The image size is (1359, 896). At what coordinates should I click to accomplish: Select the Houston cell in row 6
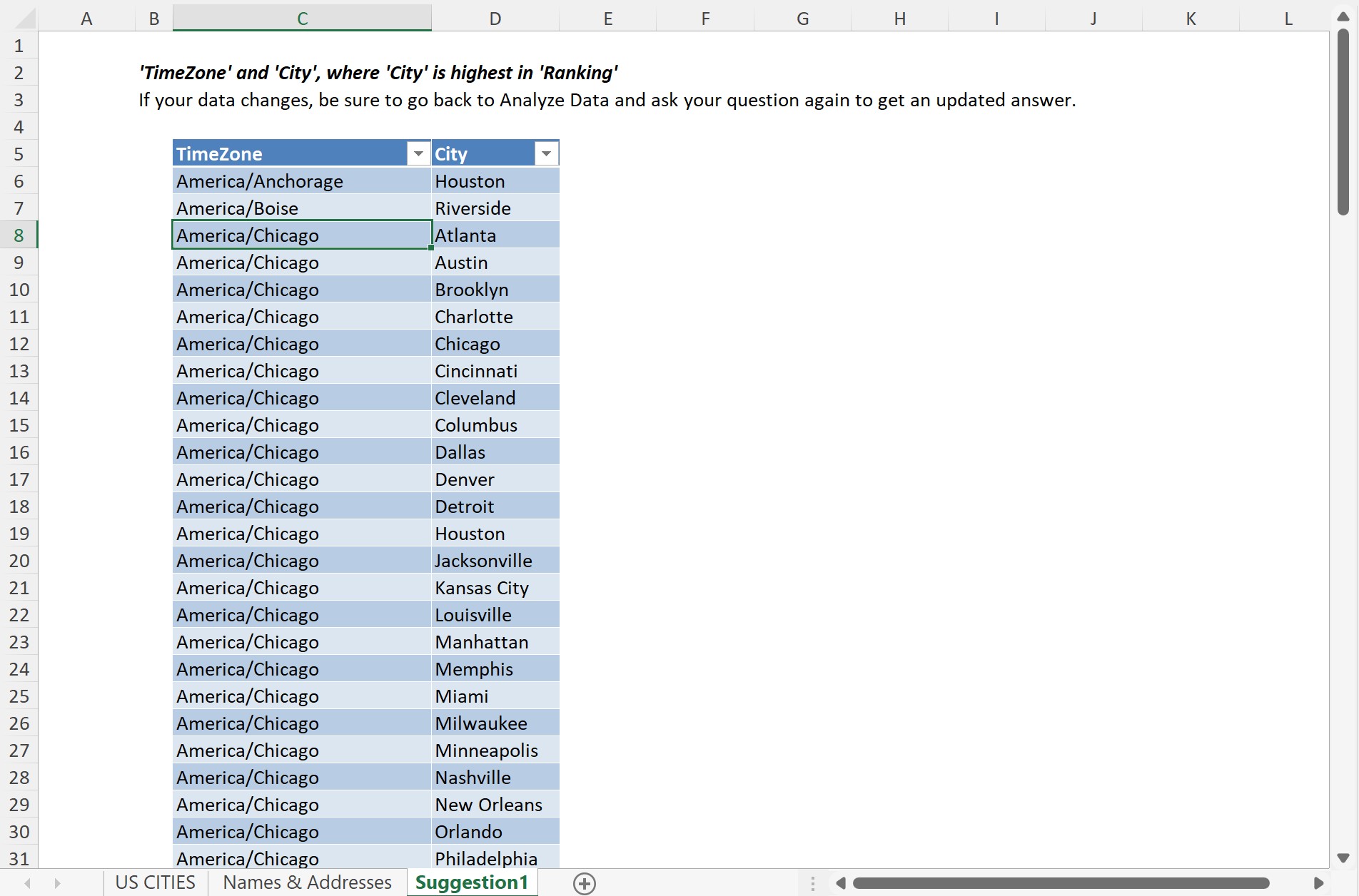495,180
